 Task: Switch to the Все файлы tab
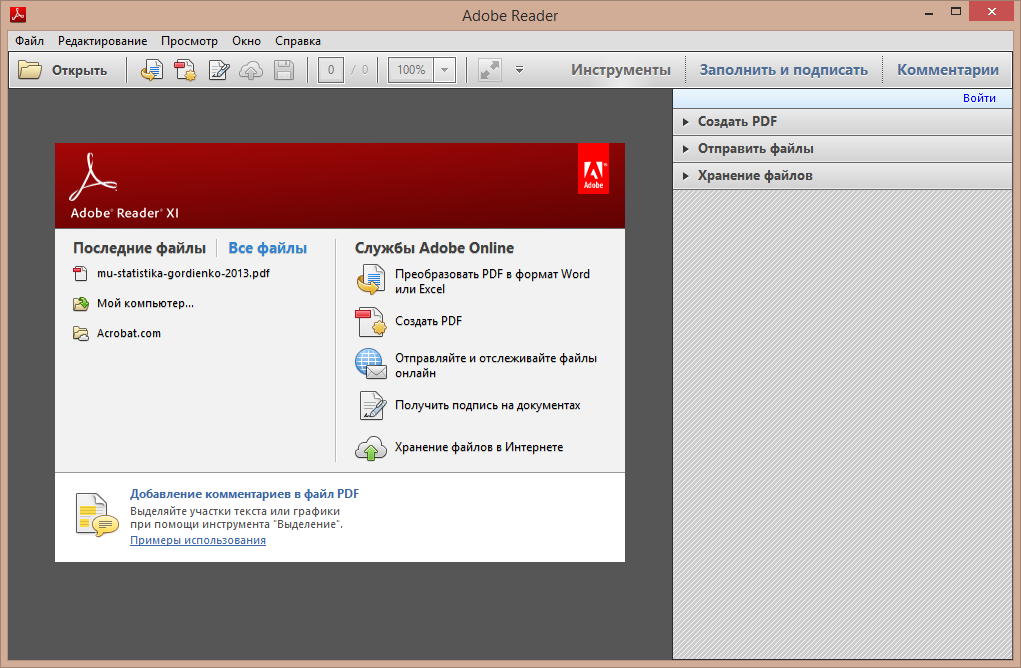[268, 248]
